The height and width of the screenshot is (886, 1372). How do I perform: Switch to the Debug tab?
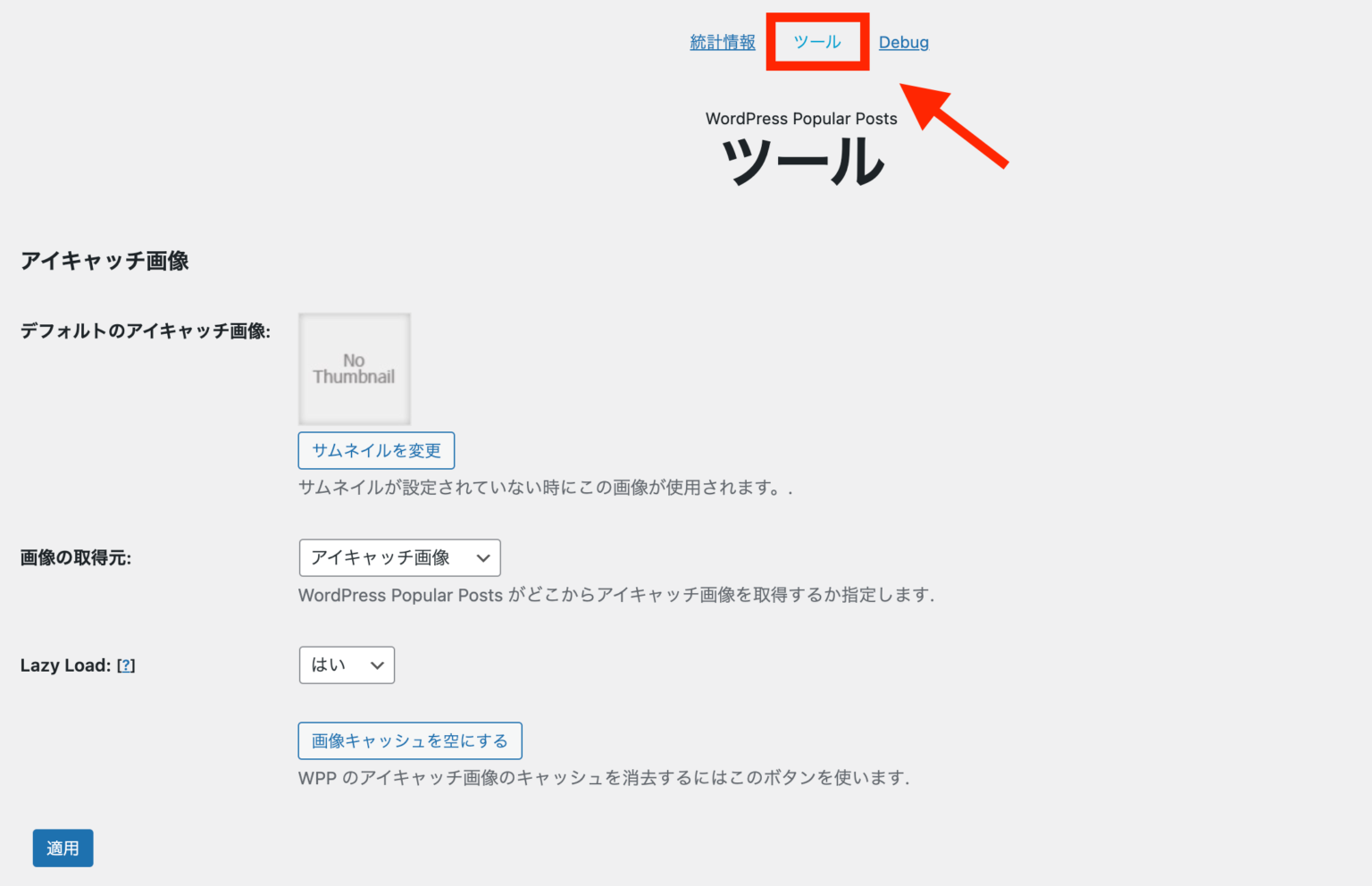pyautogui.click(x=903, y=42)
